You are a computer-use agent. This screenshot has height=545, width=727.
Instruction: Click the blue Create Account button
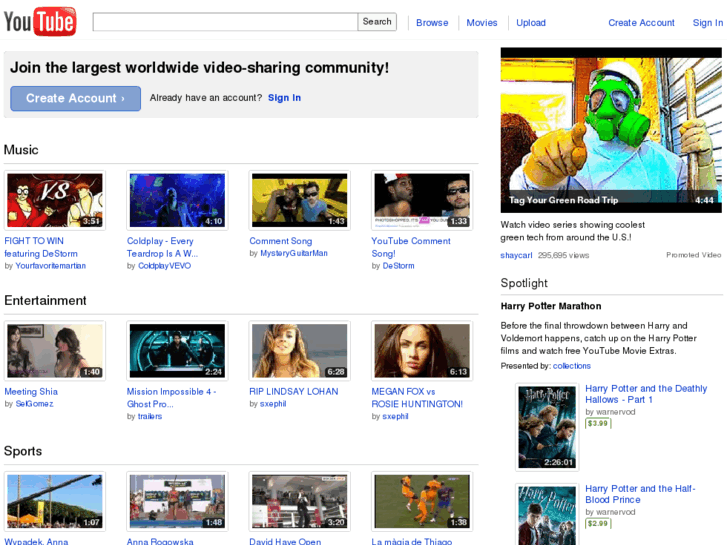click(x=75, y=98)
